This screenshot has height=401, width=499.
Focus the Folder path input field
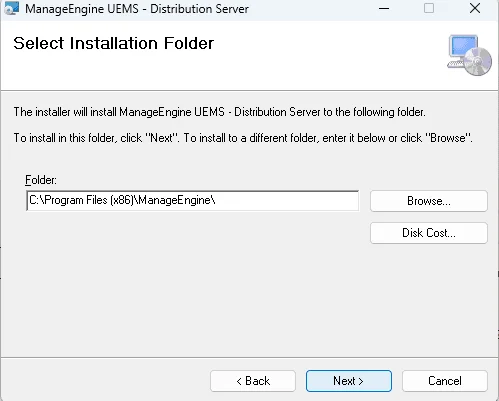tap(193, 201)
